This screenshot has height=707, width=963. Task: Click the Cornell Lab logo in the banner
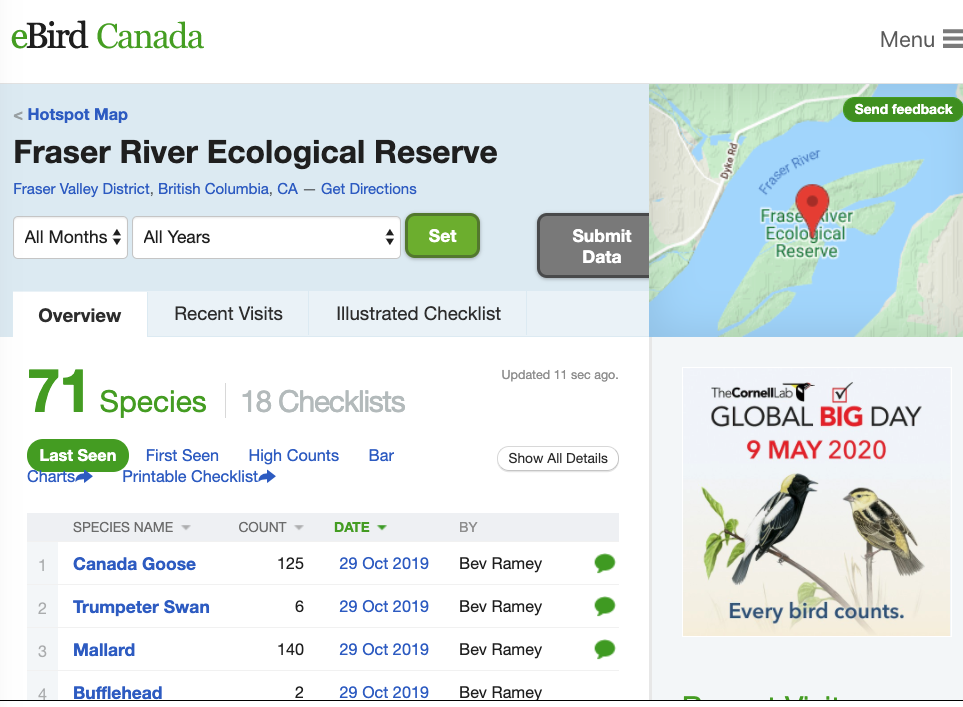coord(760,389)
